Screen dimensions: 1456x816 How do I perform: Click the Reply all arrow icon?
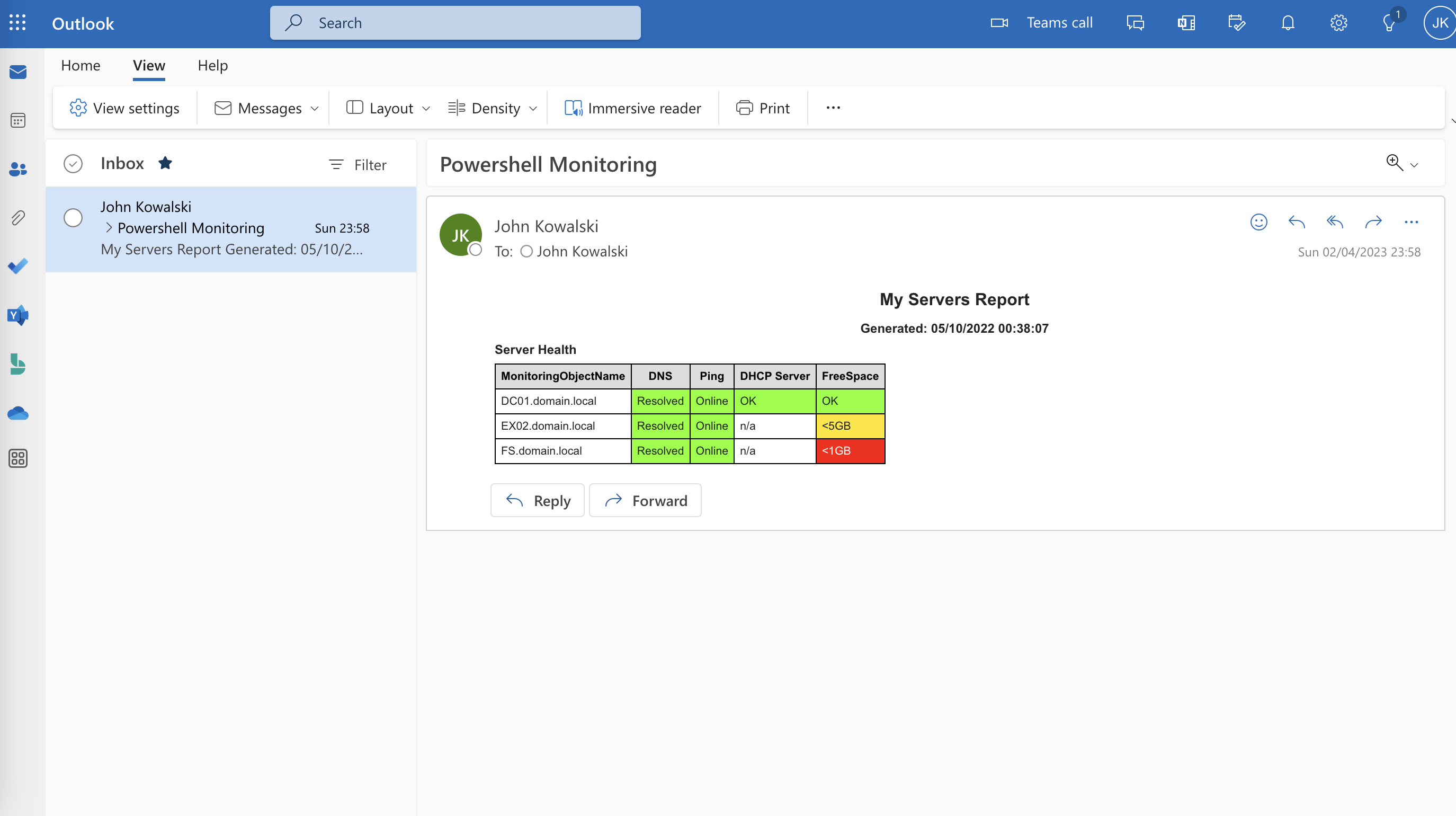point(1335,222)
